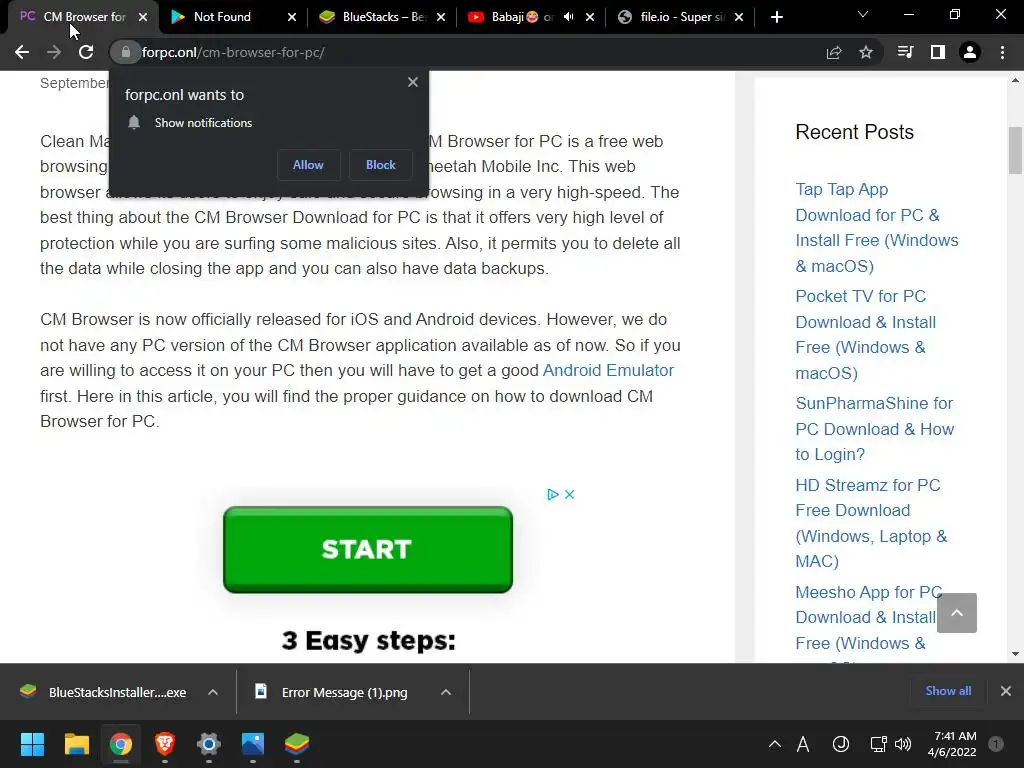
Task: Open Settings app in taskbar
Action: point(208,744)
